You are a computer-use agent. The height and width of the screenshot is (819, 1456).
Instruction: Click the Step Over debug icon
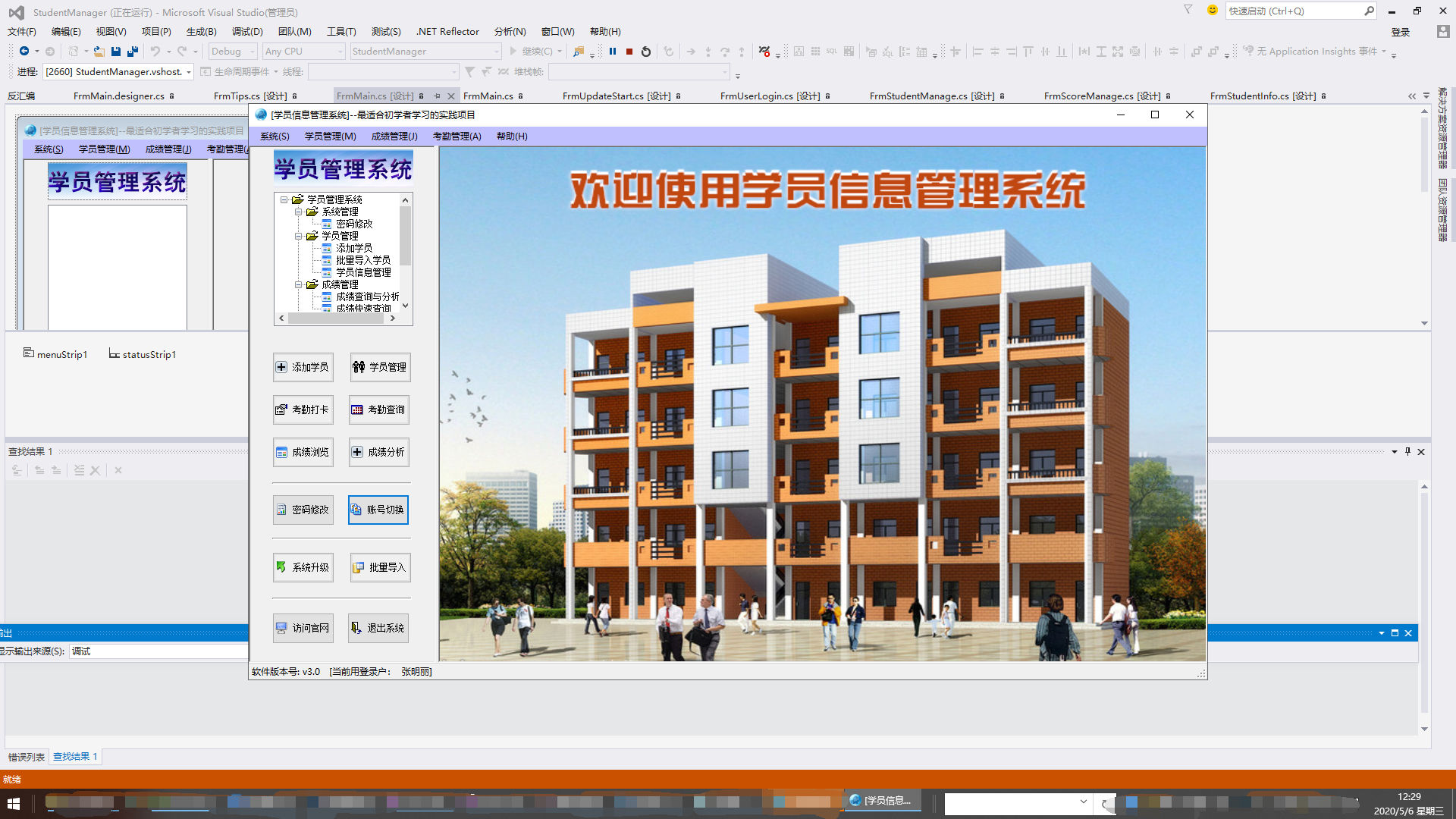point(725,52)
